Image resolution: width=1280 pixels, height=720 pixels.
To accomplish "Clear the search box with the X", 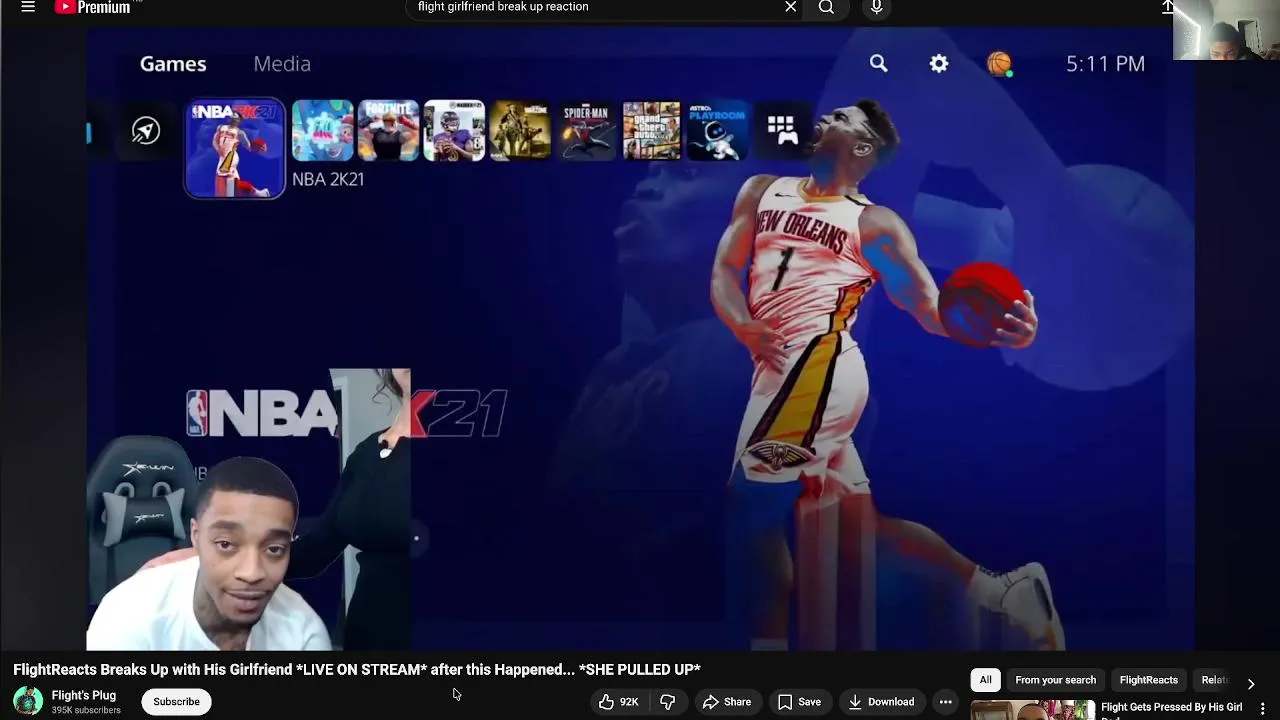I will tap(790, 7).
